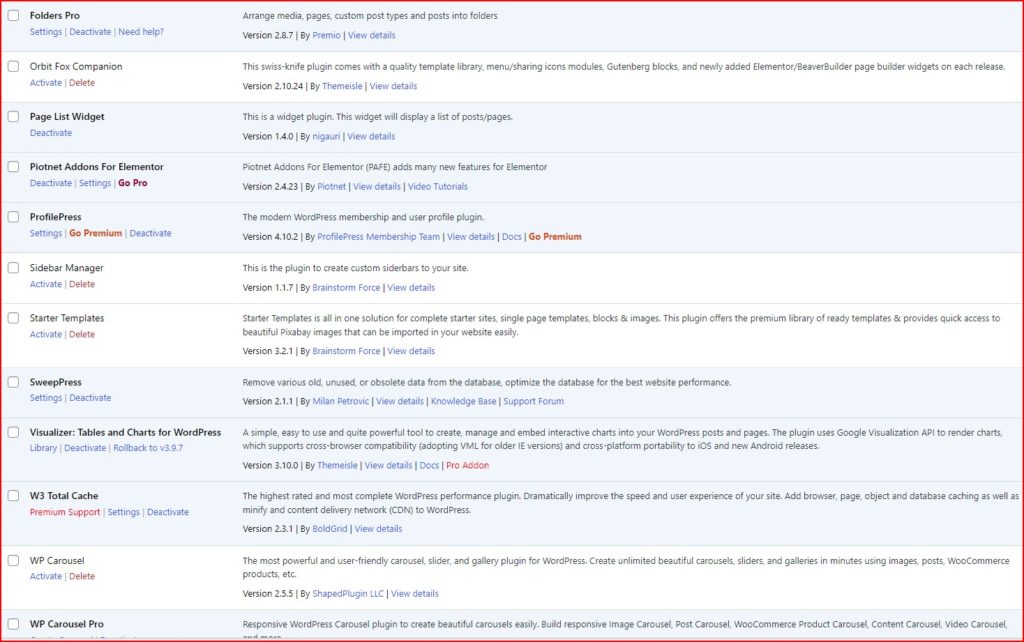Open Themeisle link in Orbit Fox row
Image resolution: width=1024 pixels, height=642 pixels.
(x=342, y=86)
